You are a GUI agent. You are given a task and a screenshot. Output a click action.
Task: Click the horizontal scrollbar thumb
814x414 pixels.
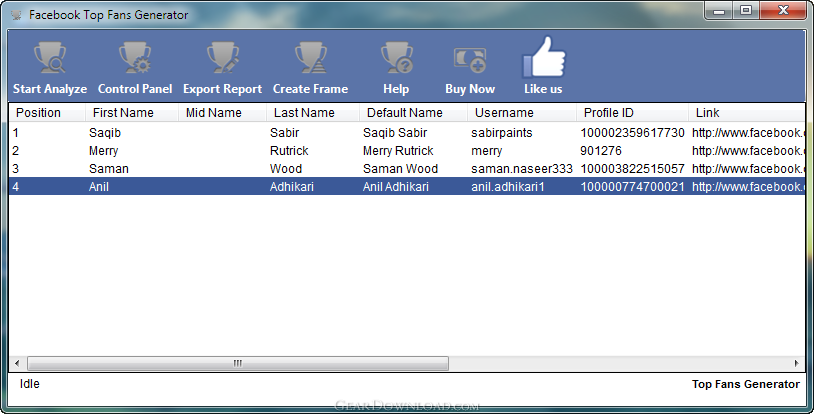(238, 363)
